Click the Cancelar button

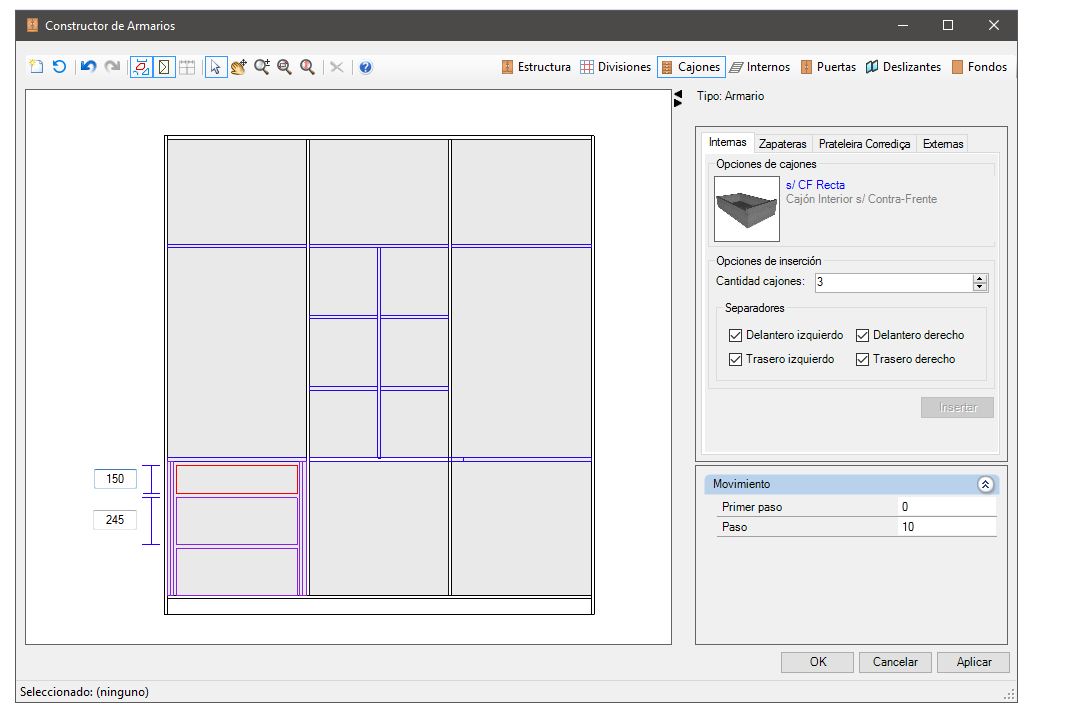[895, 662]
